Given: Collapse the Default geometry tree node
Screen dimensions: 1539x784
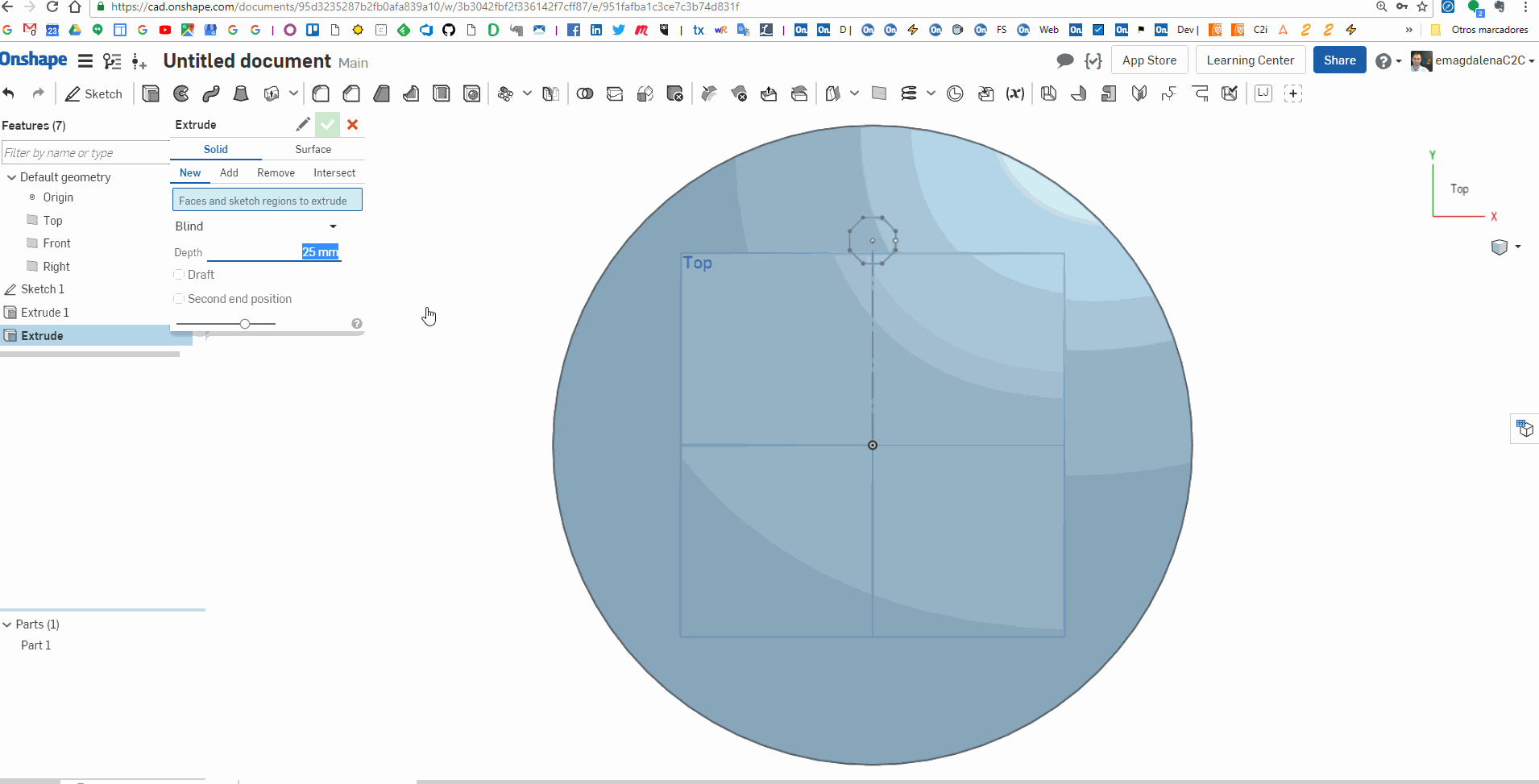Looking at the screenshot, I should click(11, 176).
